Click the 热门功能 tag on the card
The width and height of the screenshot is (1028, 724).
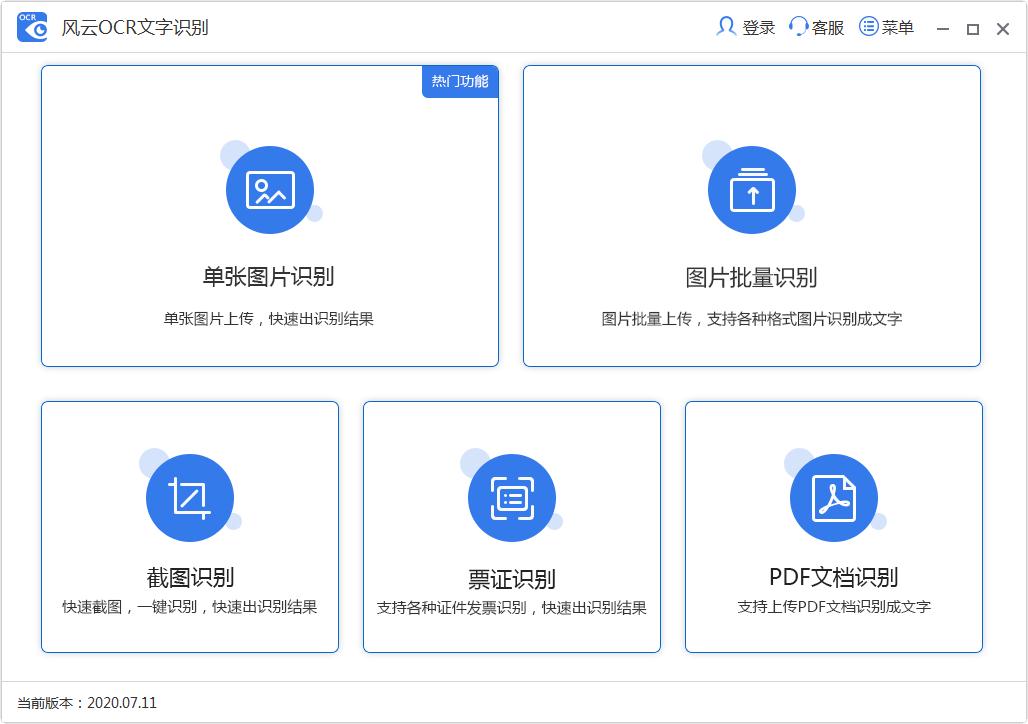point(459,82)
